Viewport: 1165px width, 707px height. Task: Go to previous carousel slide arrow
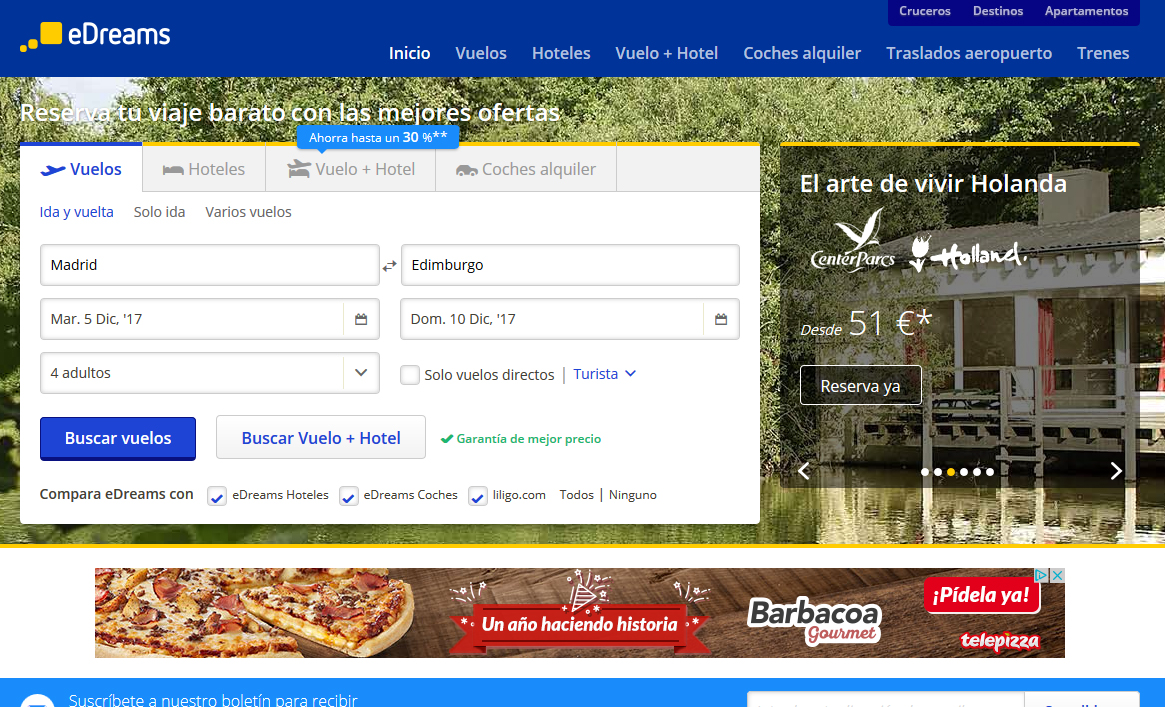[x=803, y=471]
